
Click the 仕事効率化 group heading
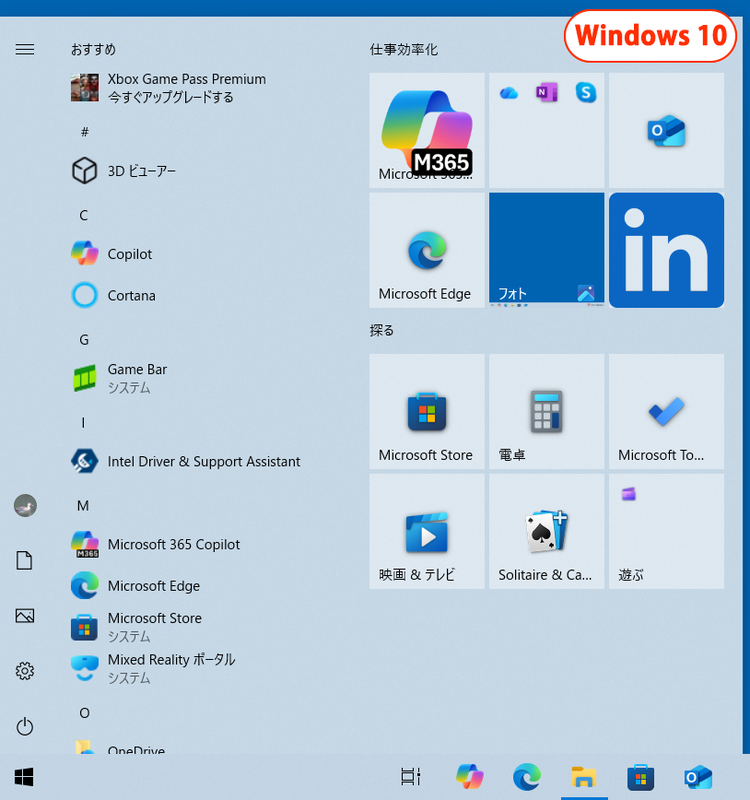tap(404, 49)
